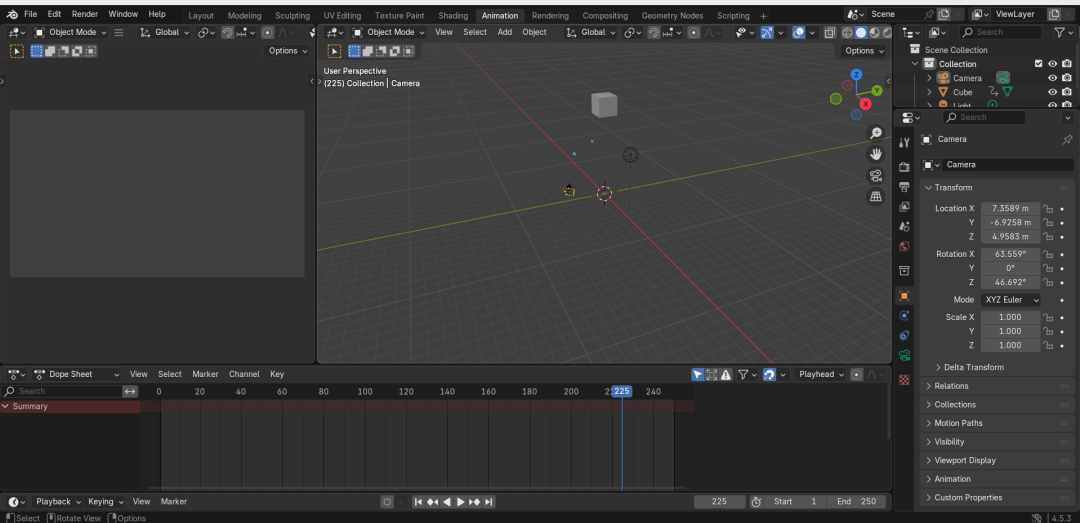Play animation forward button

click(x=461, y=502)
